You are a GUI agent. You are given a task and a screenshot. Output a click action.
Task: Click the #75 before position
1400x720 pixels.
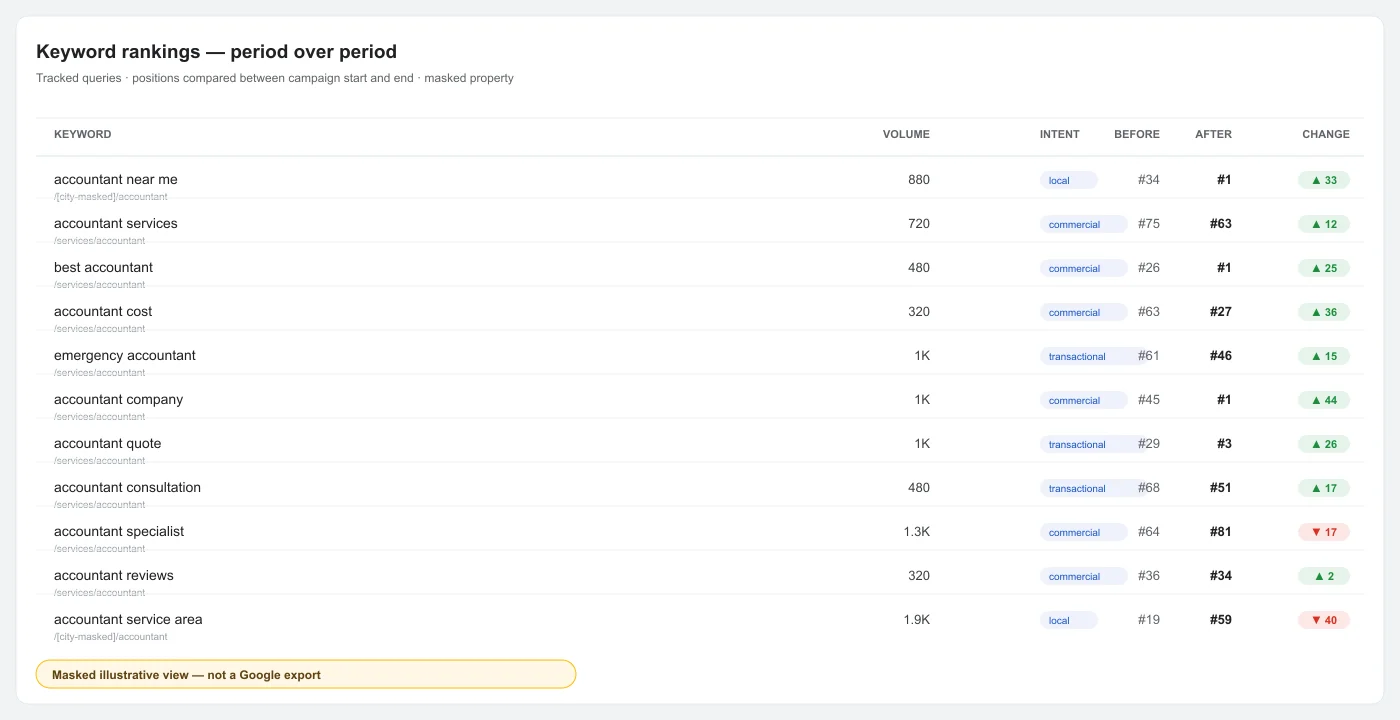(1149, 224)
